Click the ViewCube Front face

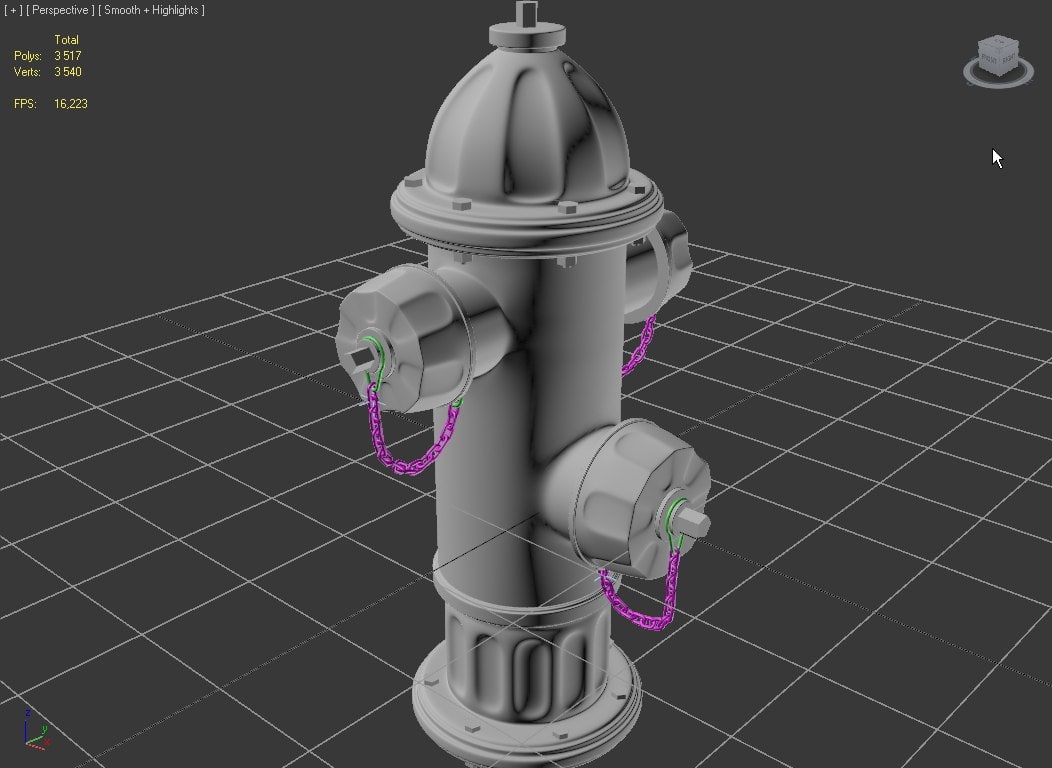991,60
